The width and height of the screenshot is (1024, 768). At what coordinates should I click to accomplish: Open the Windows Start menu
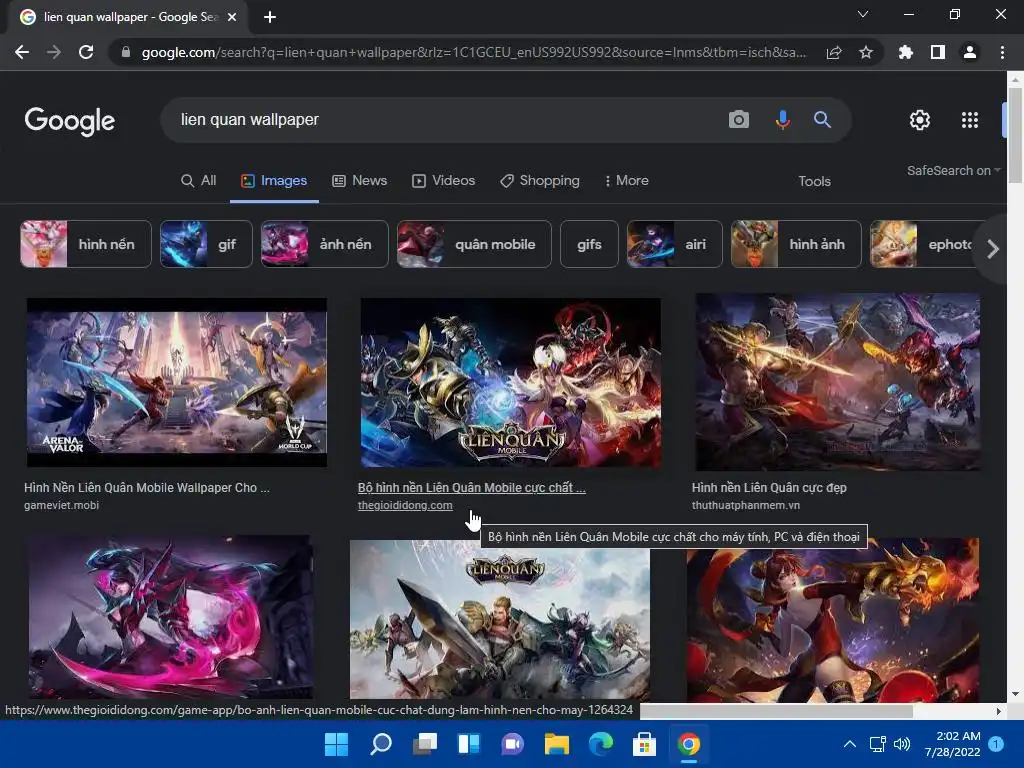point(336,744)
